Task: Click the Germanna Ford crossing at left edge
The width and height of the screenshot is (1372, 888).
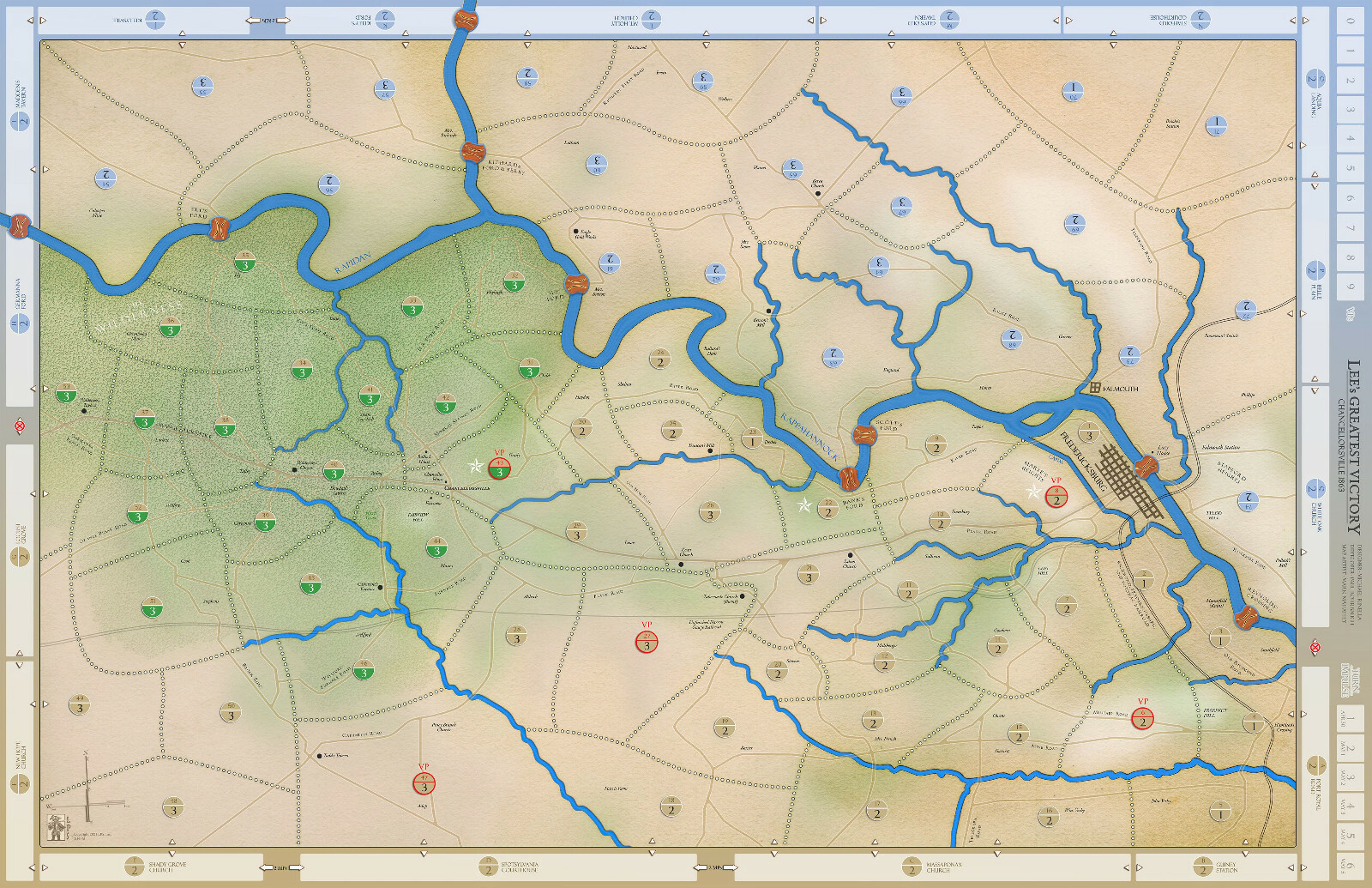Action: point(18,227)
